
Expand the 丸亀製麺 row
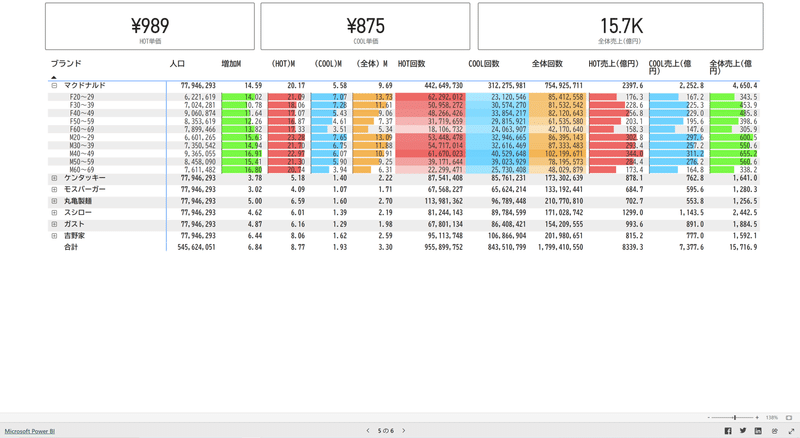(x=54, y=201)
